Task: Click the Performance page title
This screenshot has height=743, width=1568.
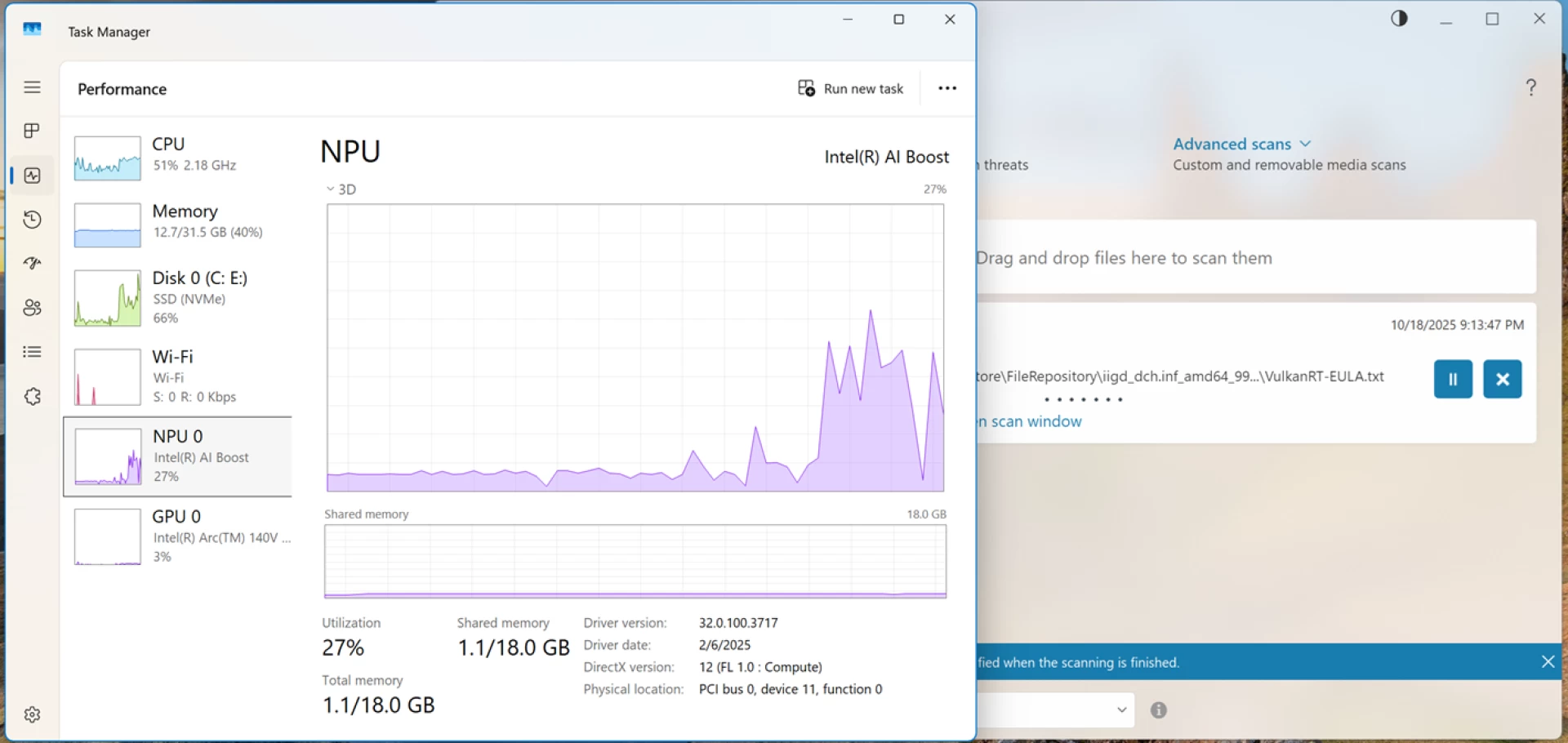Action: pos(122,89)
